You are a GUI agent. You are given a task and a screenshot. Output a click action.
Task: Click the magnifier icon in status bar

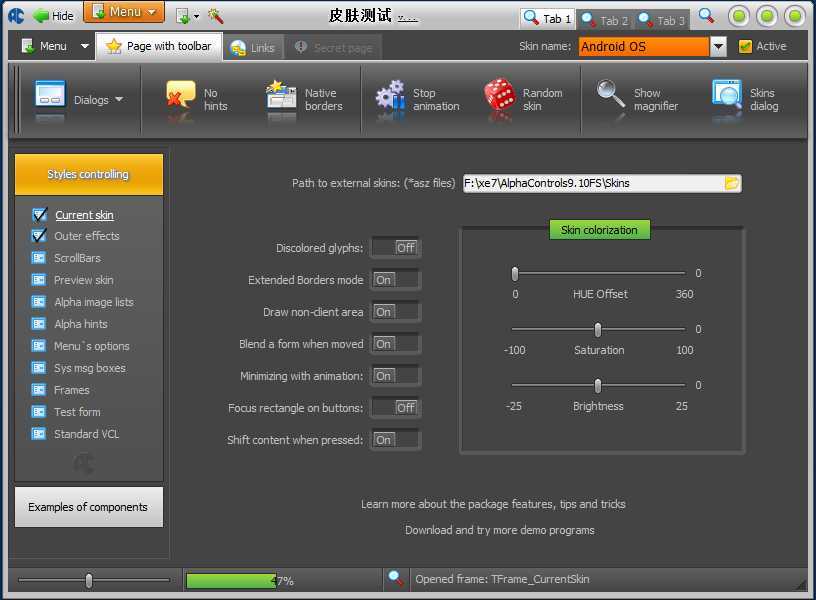396,579
